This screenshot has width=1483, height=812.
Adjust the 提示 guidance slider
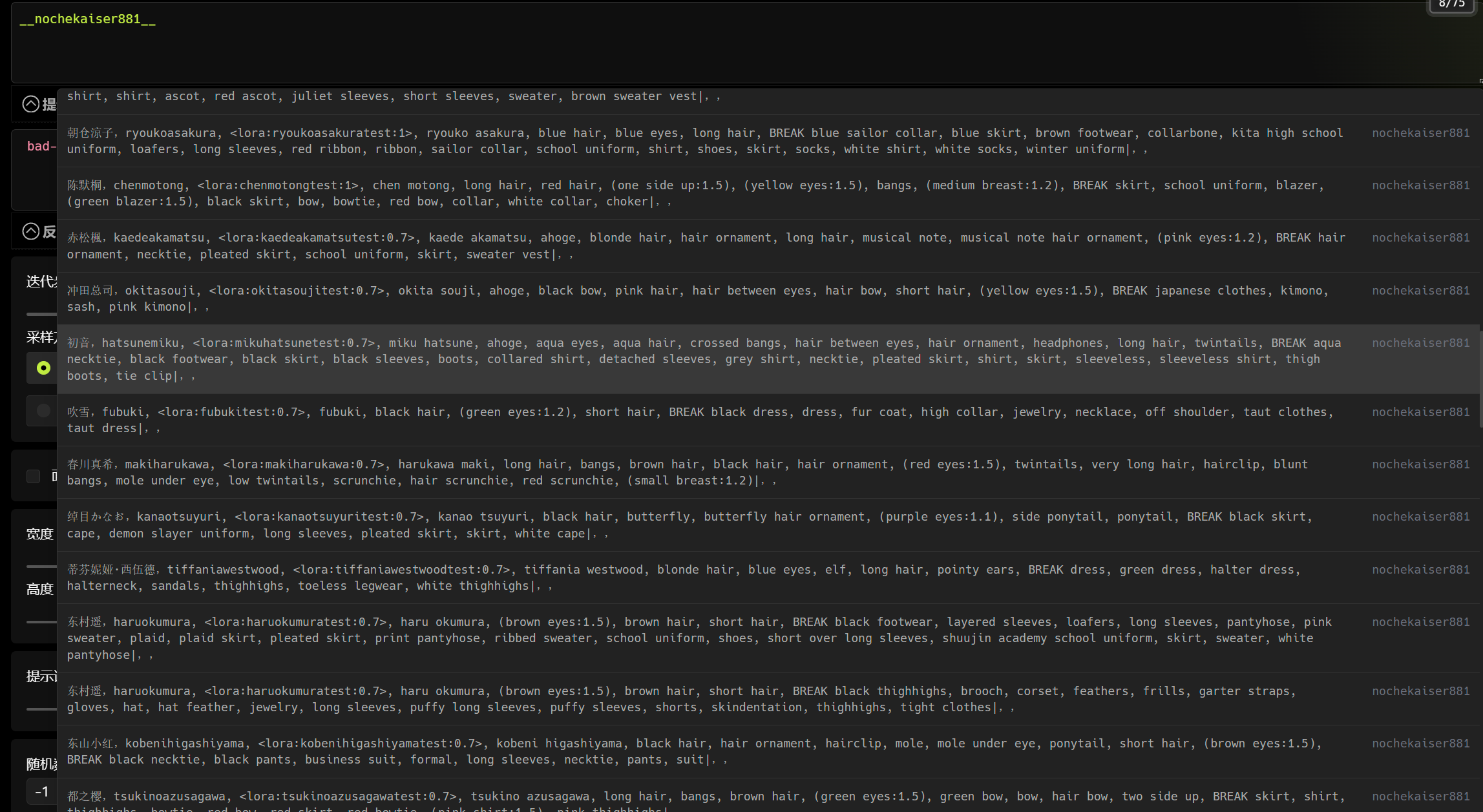point(41,709)
